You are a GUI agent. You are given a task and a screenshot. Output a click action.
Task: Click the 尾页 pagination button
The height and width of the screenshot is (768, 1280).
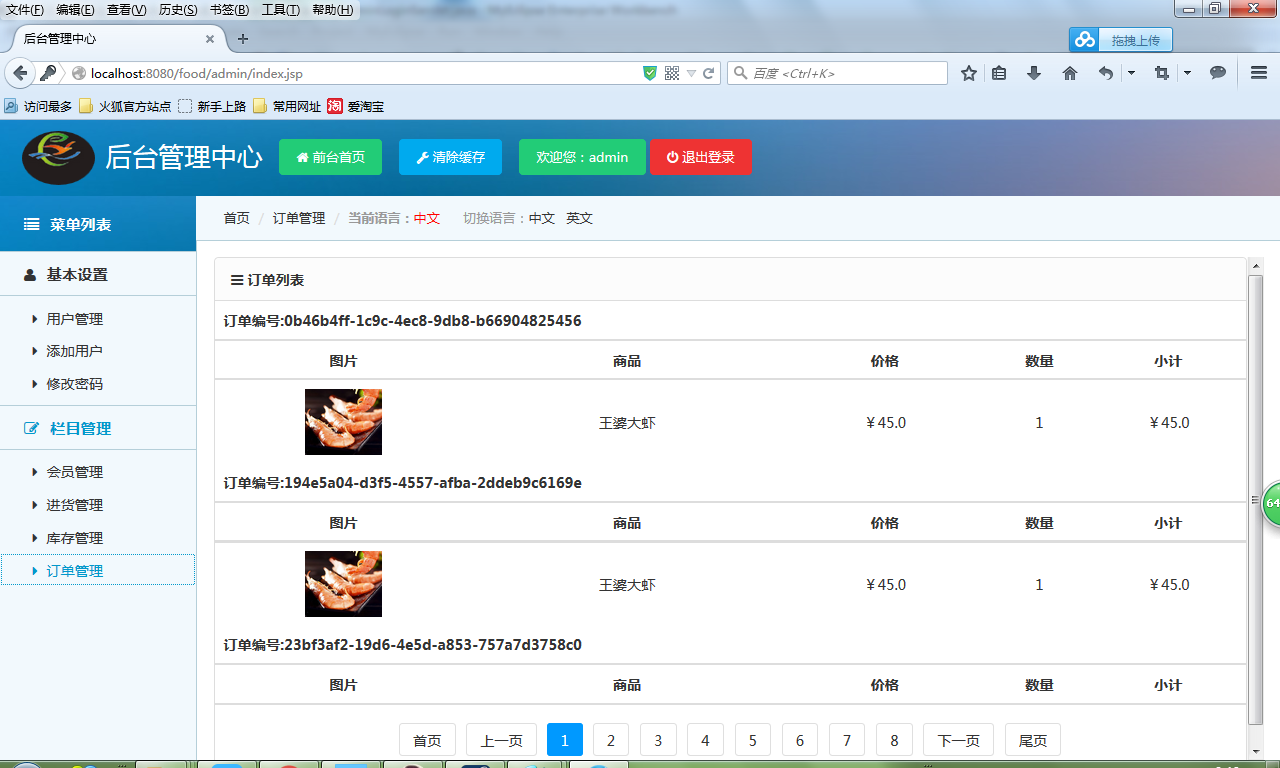pyautogui.click(x=1033, y=740)
